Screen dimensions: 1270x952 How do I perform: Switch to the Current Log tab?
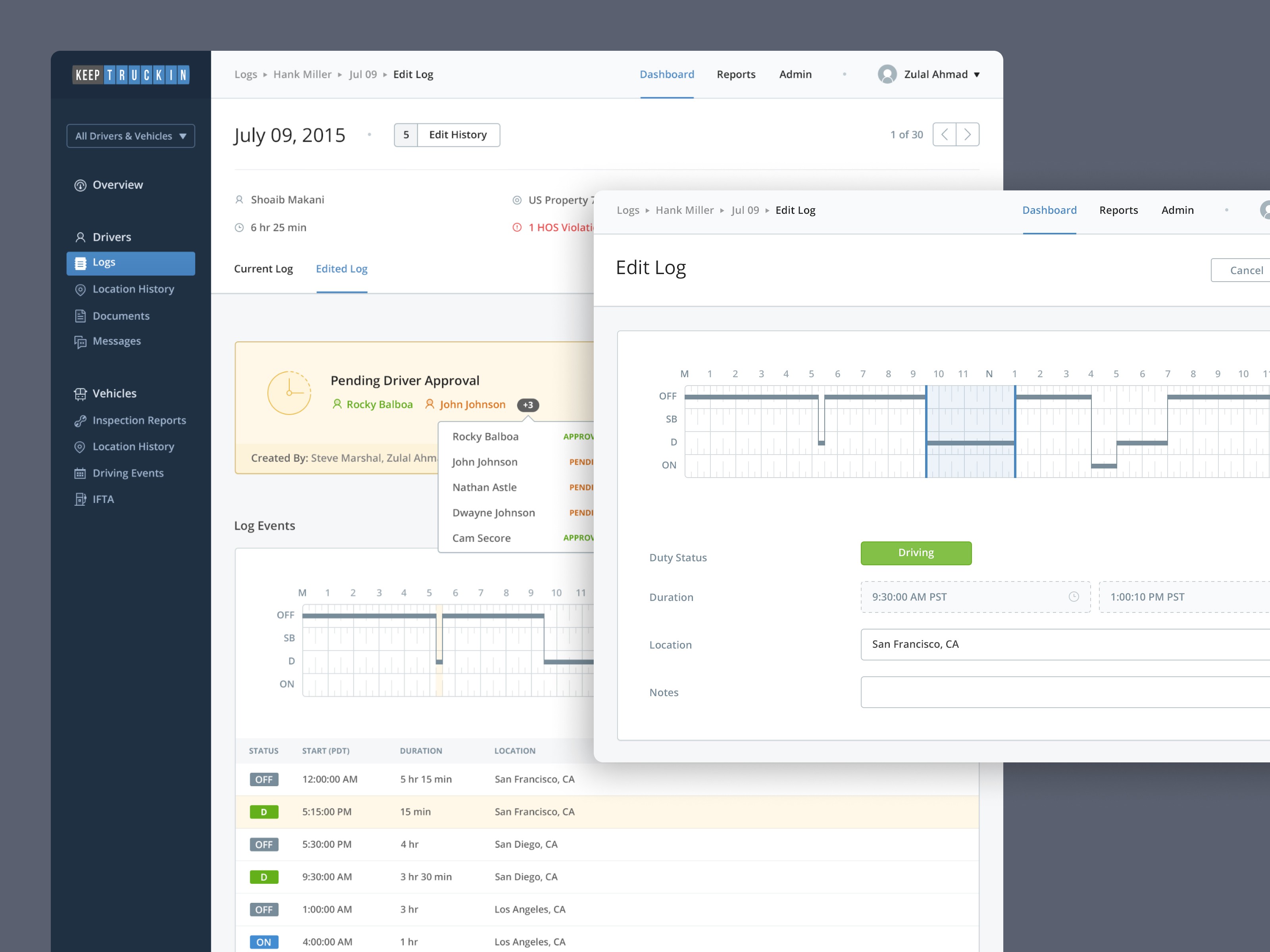click(264, 269)
